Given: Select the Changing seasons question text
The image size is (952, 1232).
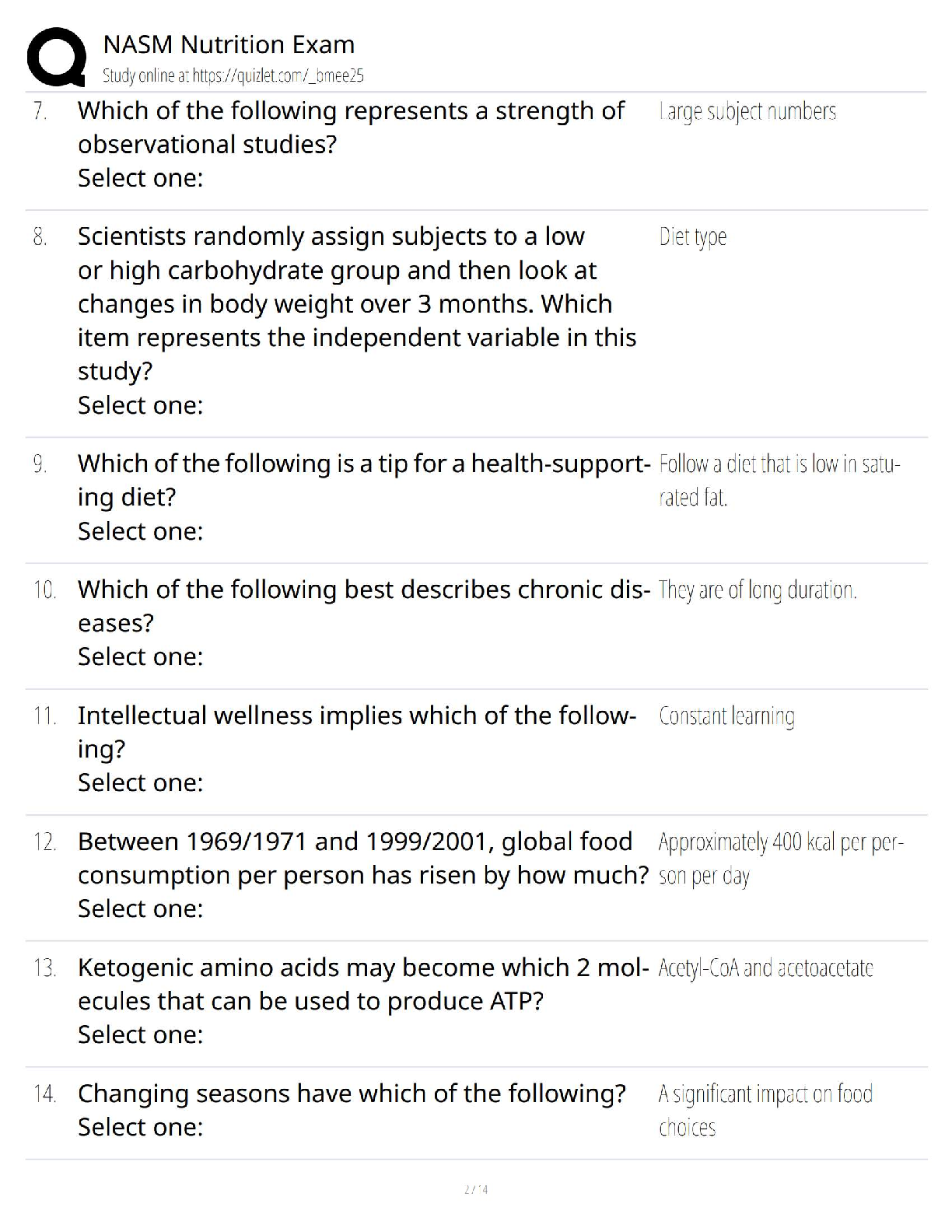Looking at the screenshot, I should [352, 1094].
